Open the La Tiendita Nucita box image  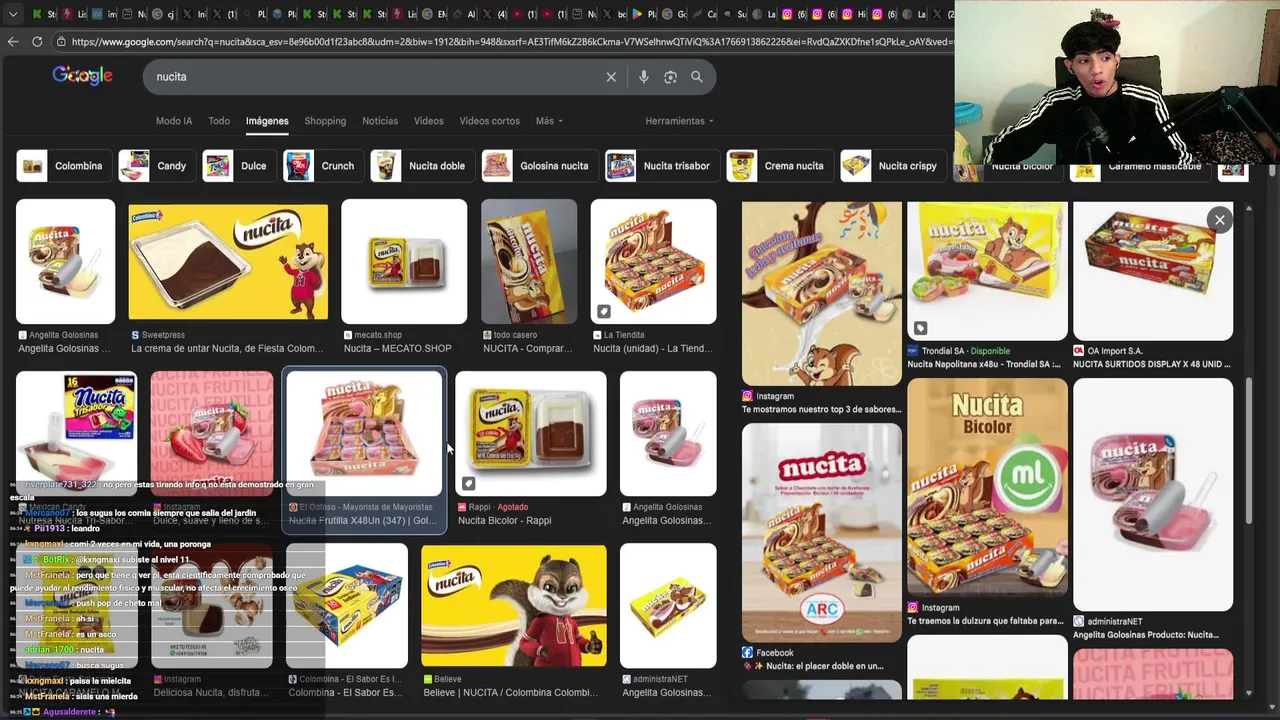(x=653, y=262)
